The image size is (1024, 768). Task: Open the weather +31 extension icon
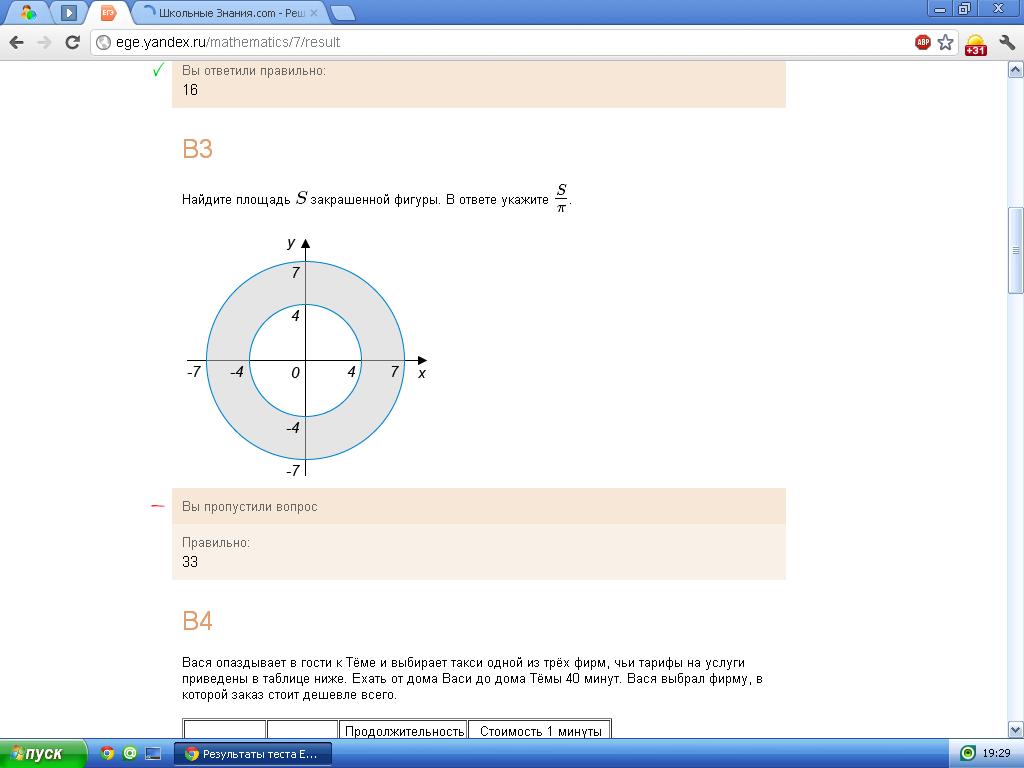975,44
